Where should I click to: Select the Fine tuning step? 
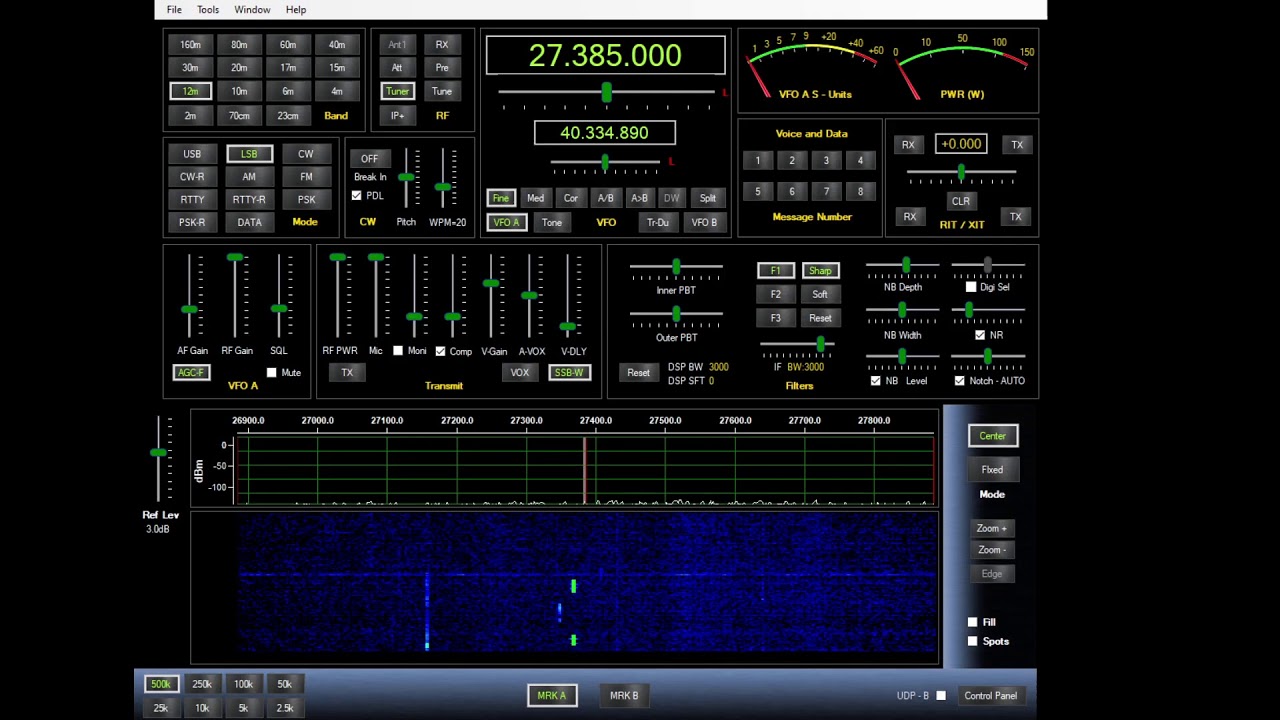pos(501,198)
